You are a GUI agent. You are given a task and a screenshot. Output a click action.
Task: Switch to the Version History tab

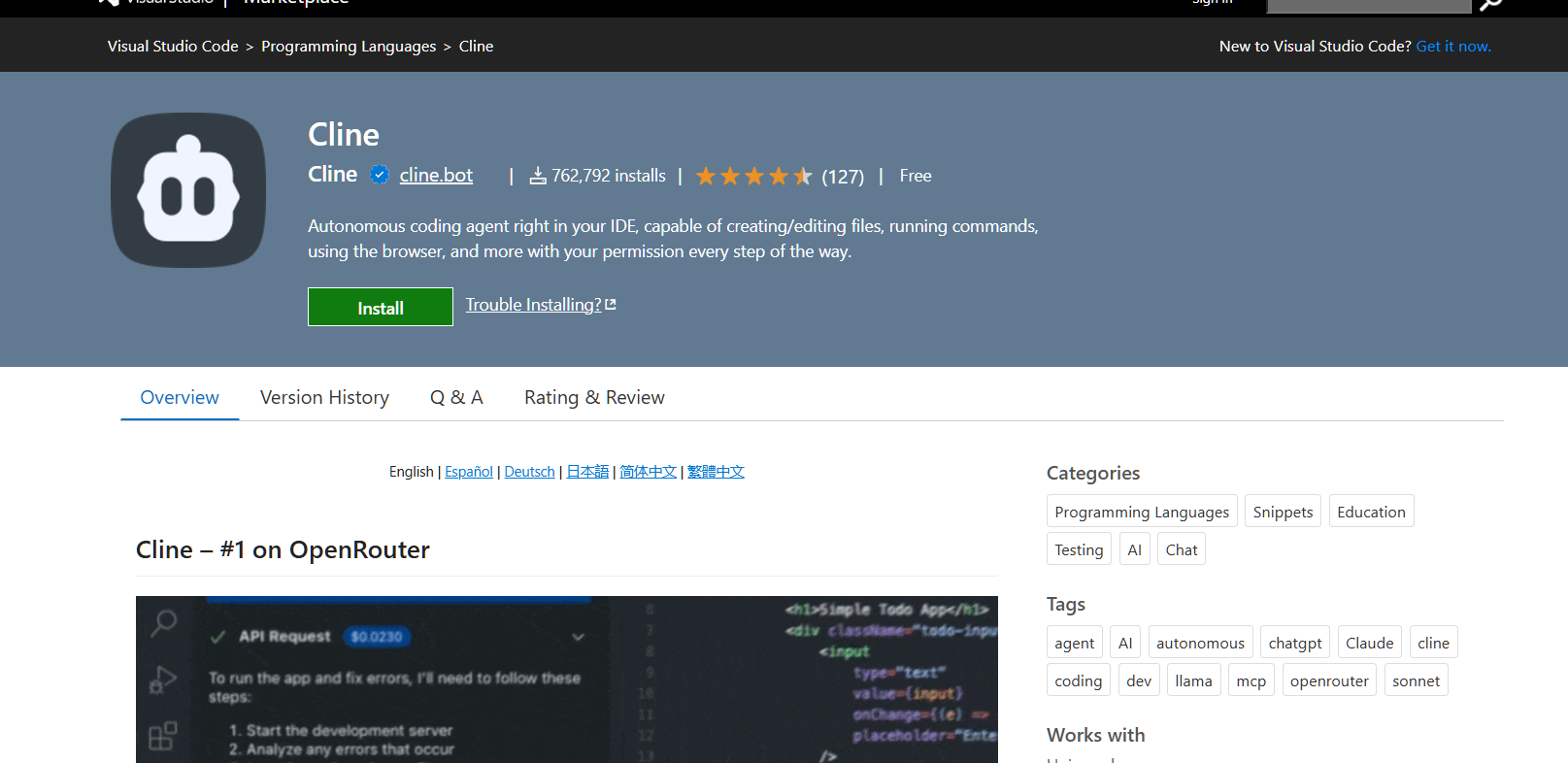click(x=324, y=397)
